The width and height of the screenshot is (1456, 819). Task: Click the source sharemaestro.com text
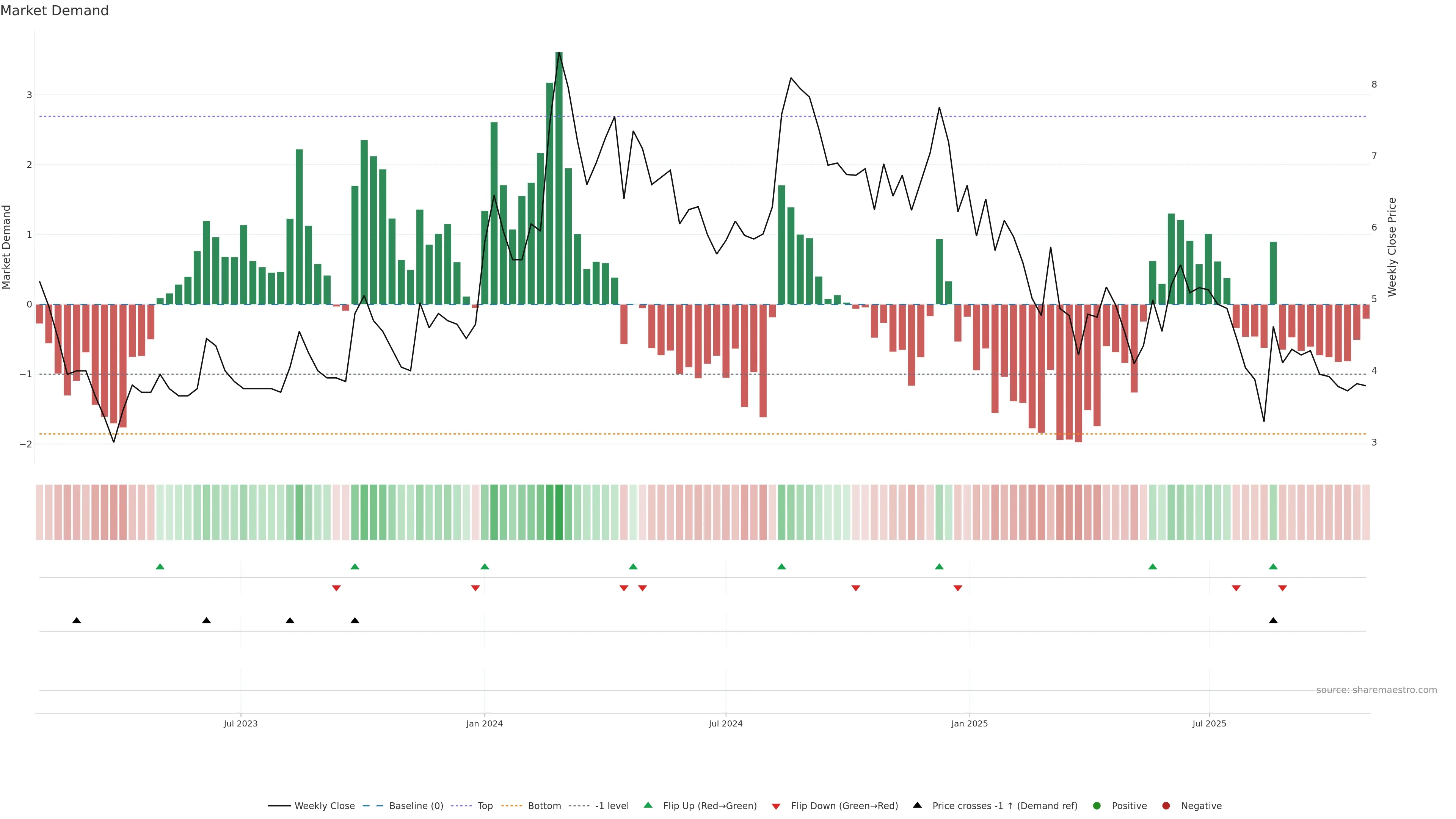(x=1376, y=690)
